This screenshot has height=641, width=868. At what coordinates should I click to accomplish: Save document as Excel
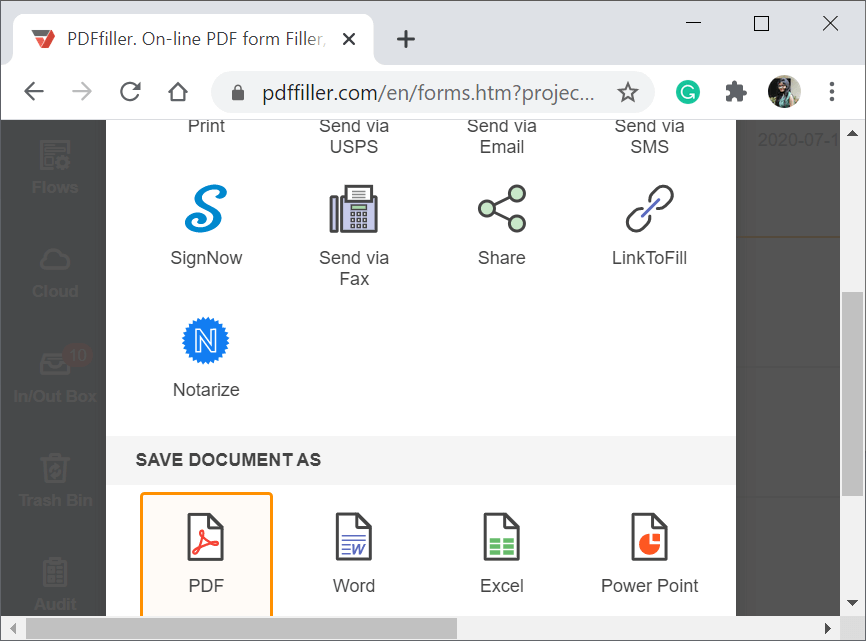point(502,554)
